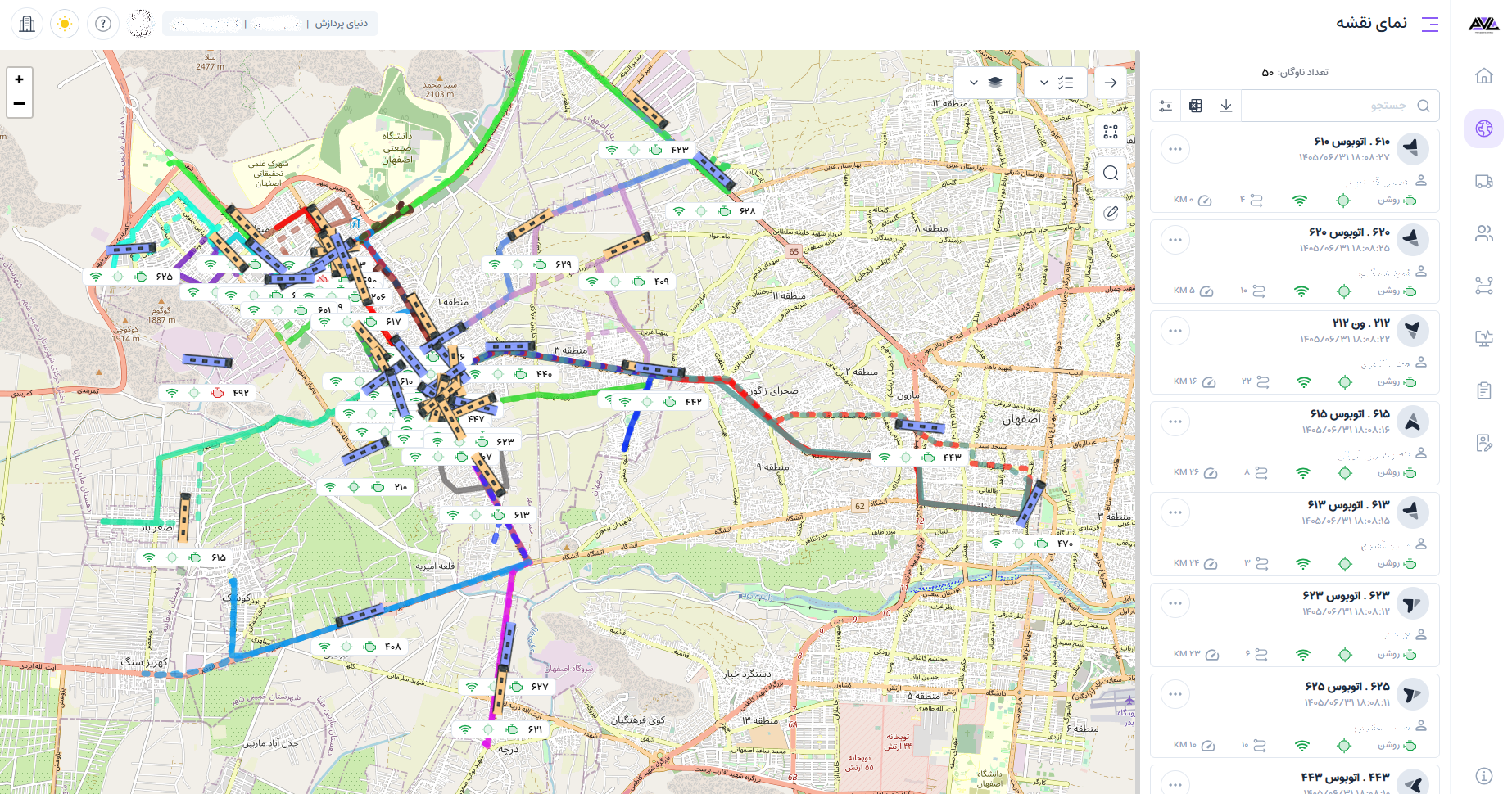Select the ۶۲۵ اتوبوس vehicle card title
This screenshot has height=794, width=1512.
coord(1347,687)
